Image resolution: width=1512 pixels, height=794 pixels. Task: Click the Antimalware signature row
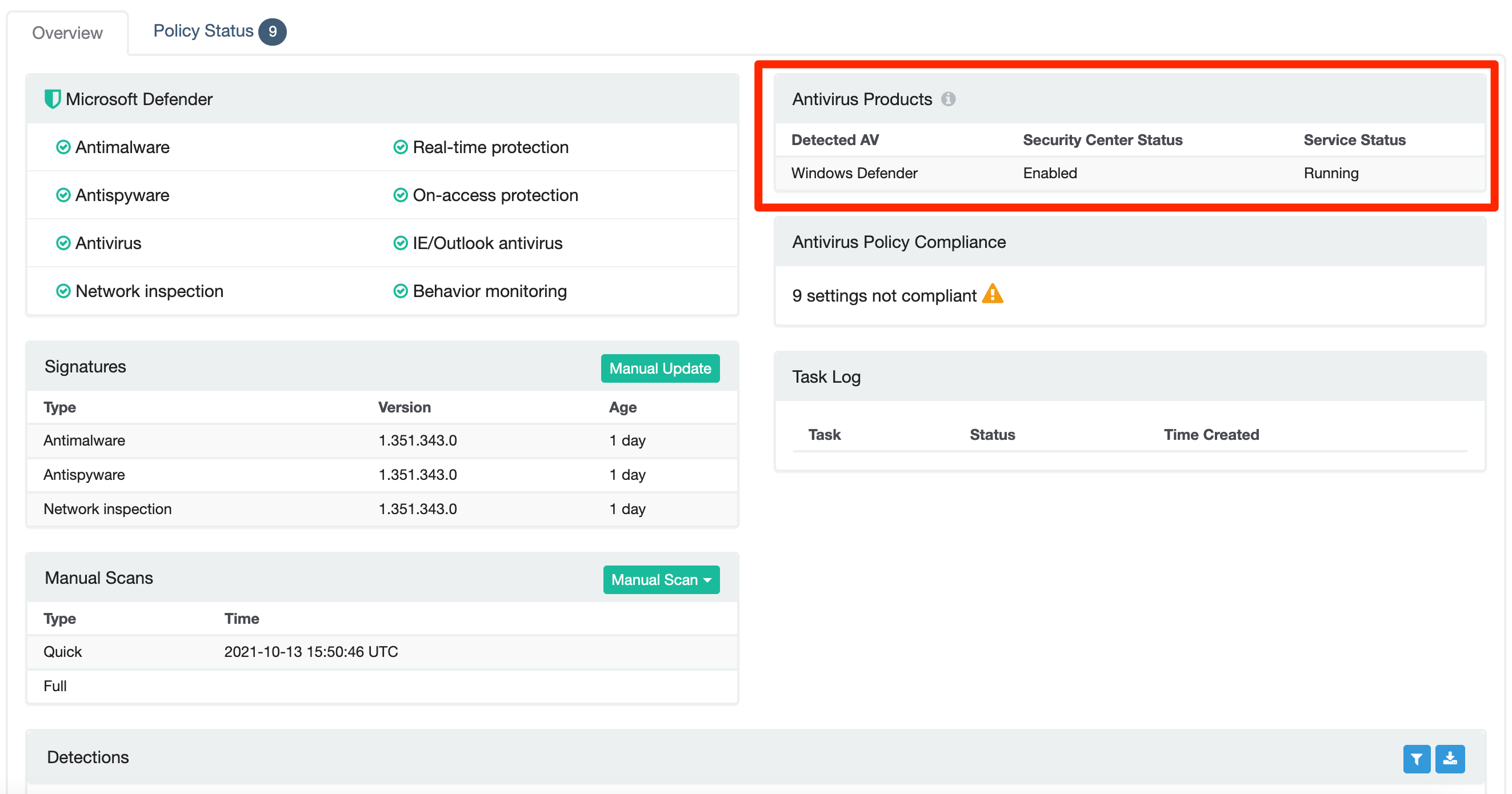tap(382, 441)
